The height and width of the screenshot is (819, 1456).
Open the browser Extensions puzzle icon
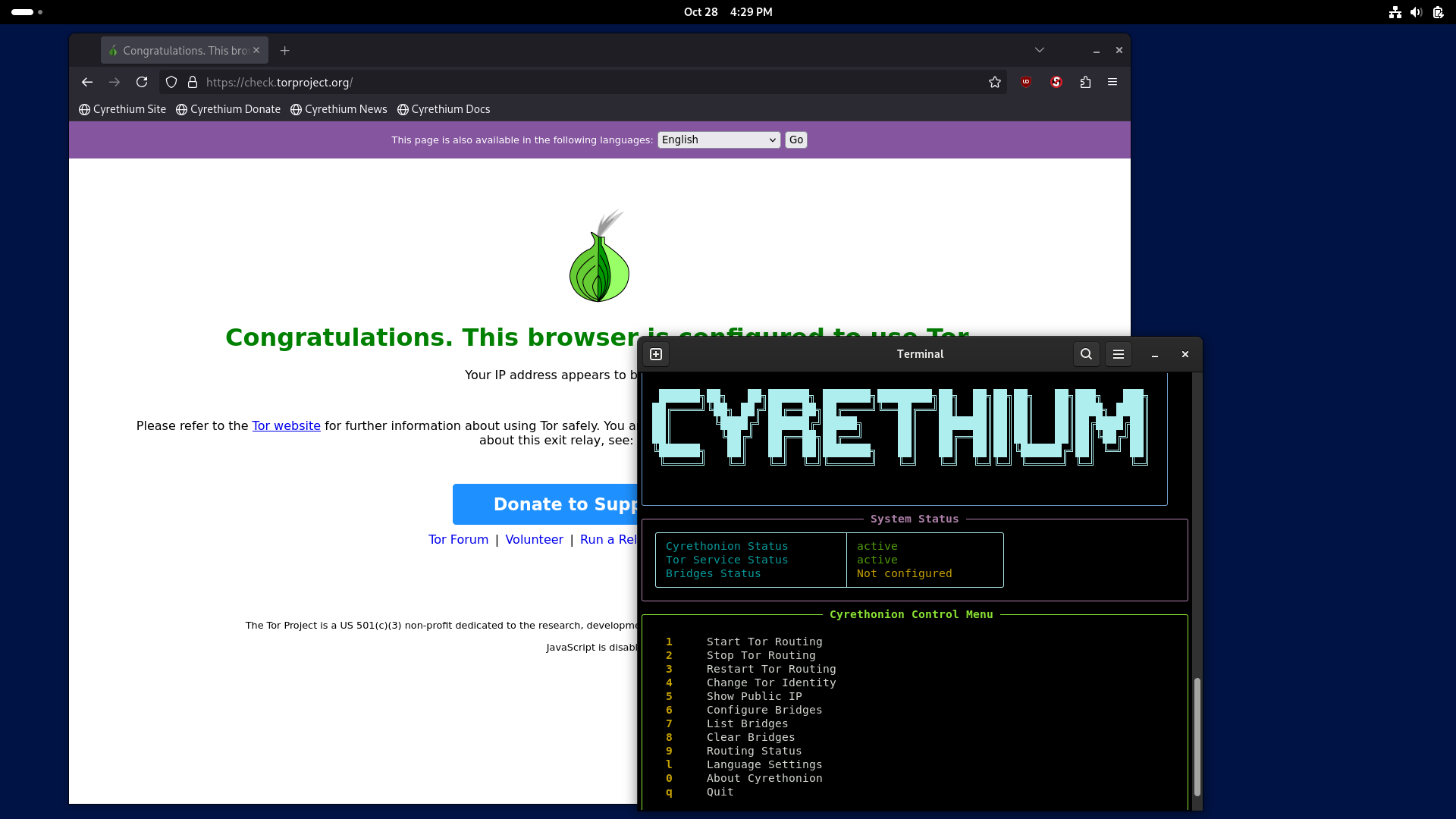tap(1085, 82)
